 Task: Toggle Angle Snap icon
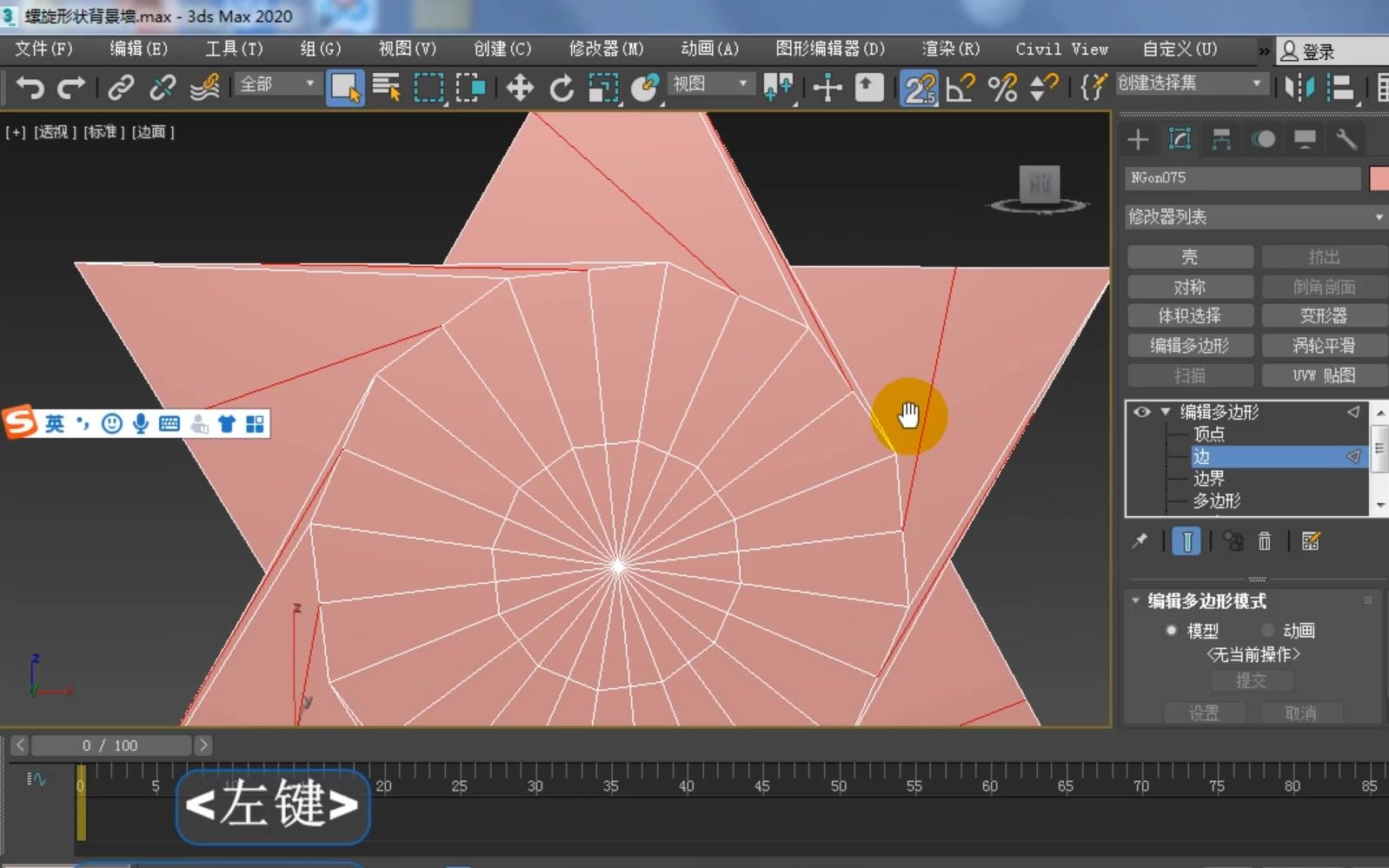[x=960, y=88]
